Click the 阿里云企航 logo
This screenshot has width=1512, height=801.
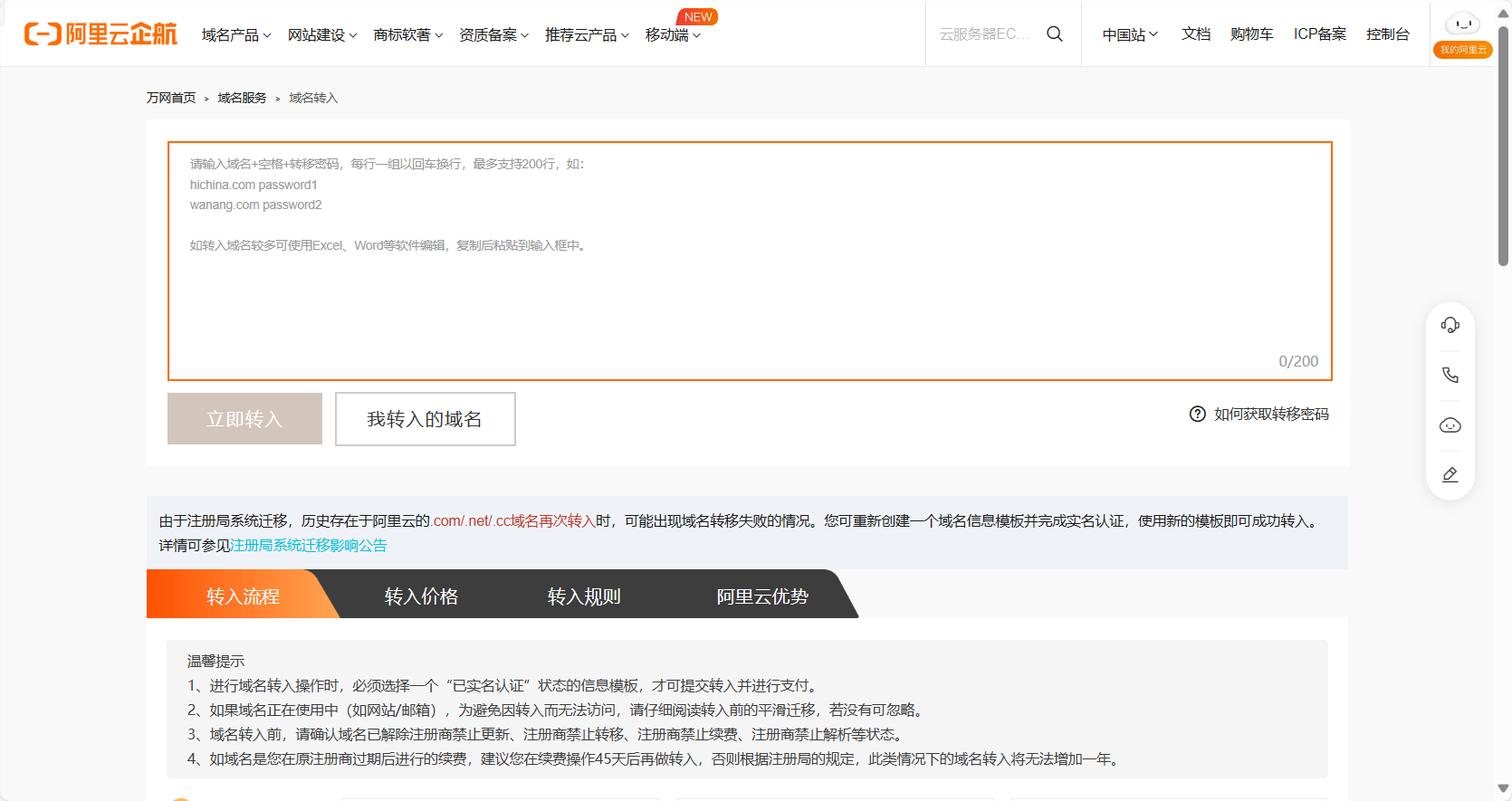click(x=100, y=33)
